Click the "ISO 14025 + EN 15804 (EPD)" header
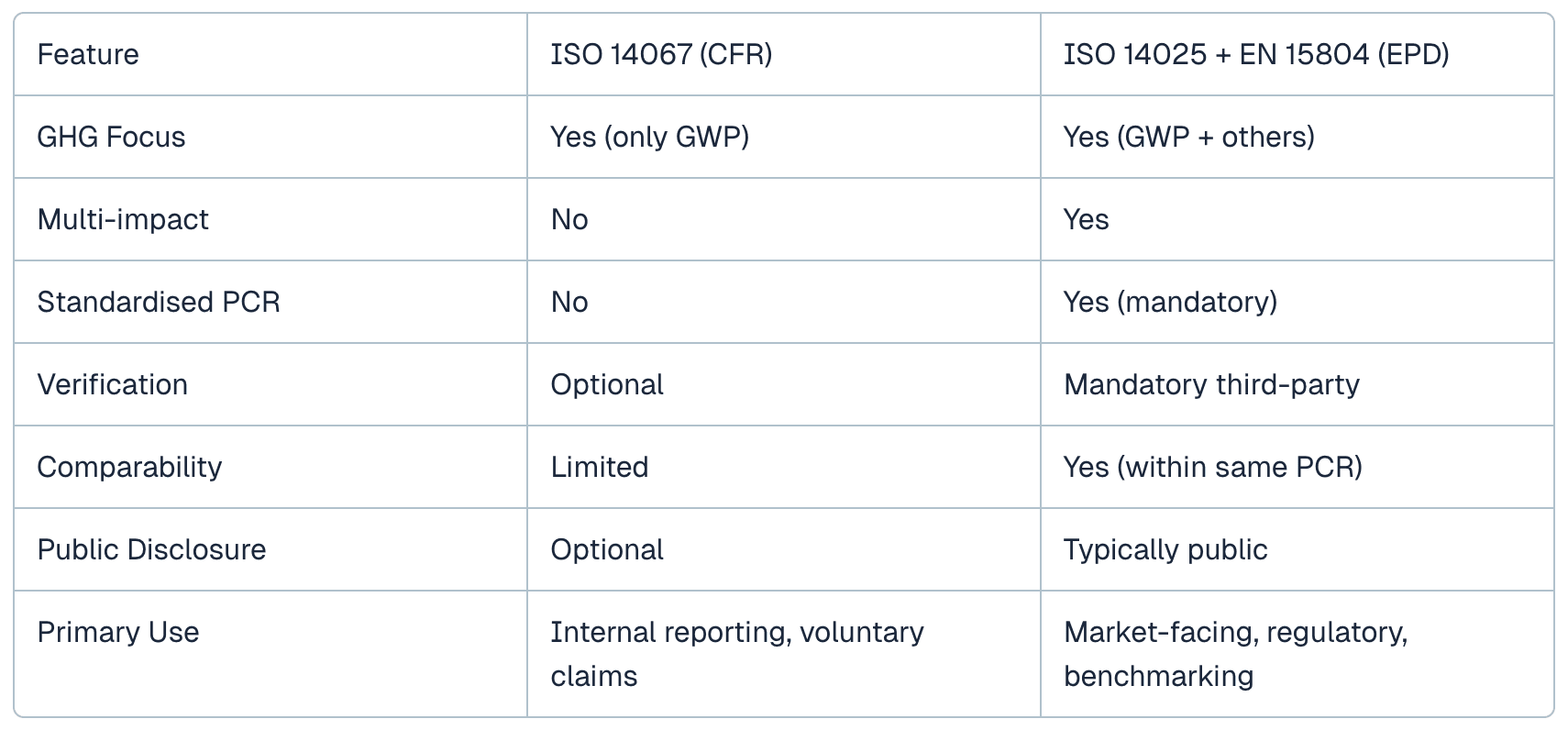Screen dimensions: 1568x730 [x=1255, y=54]
